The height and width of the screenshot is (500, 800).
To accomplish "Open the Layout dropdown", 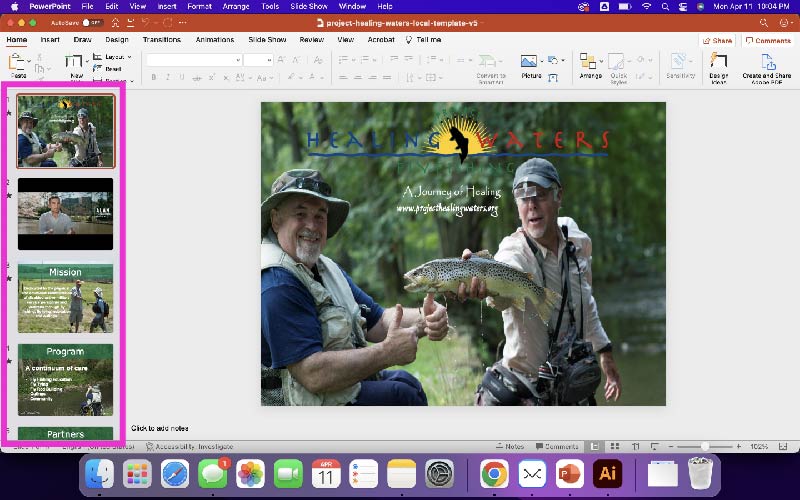I will point(113,57).
